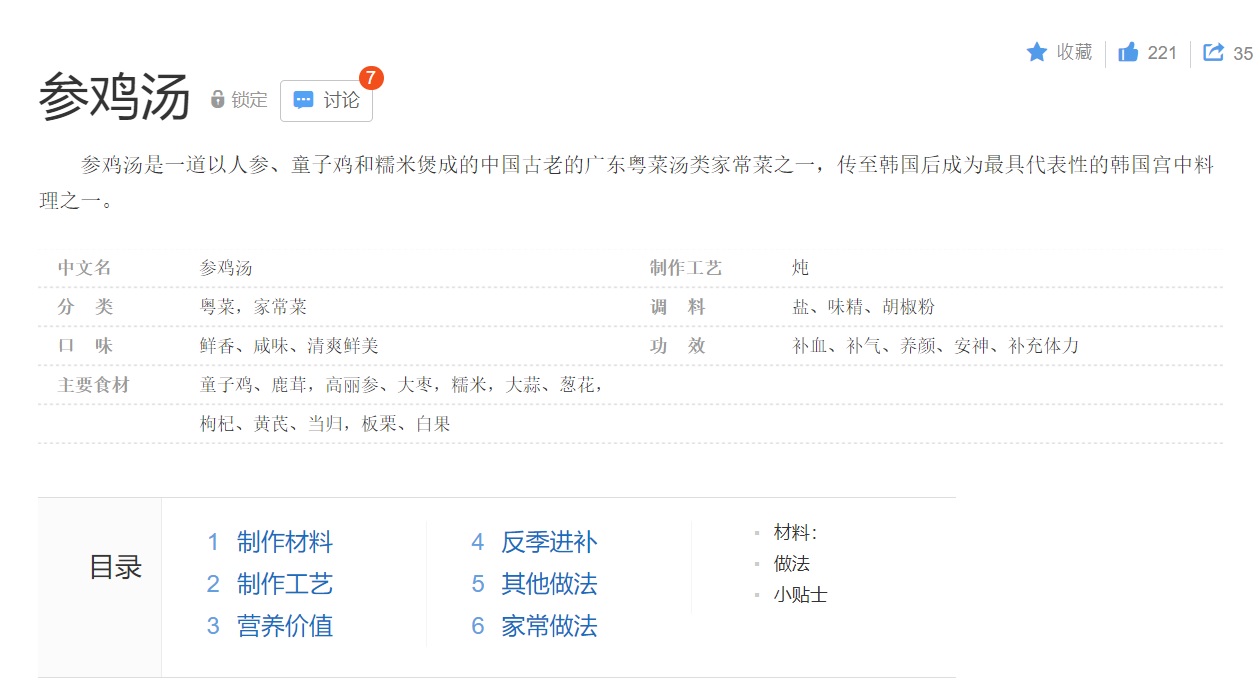Click the 分 类 field label
Screen dimensions: 1260x691
pos(85,307)
